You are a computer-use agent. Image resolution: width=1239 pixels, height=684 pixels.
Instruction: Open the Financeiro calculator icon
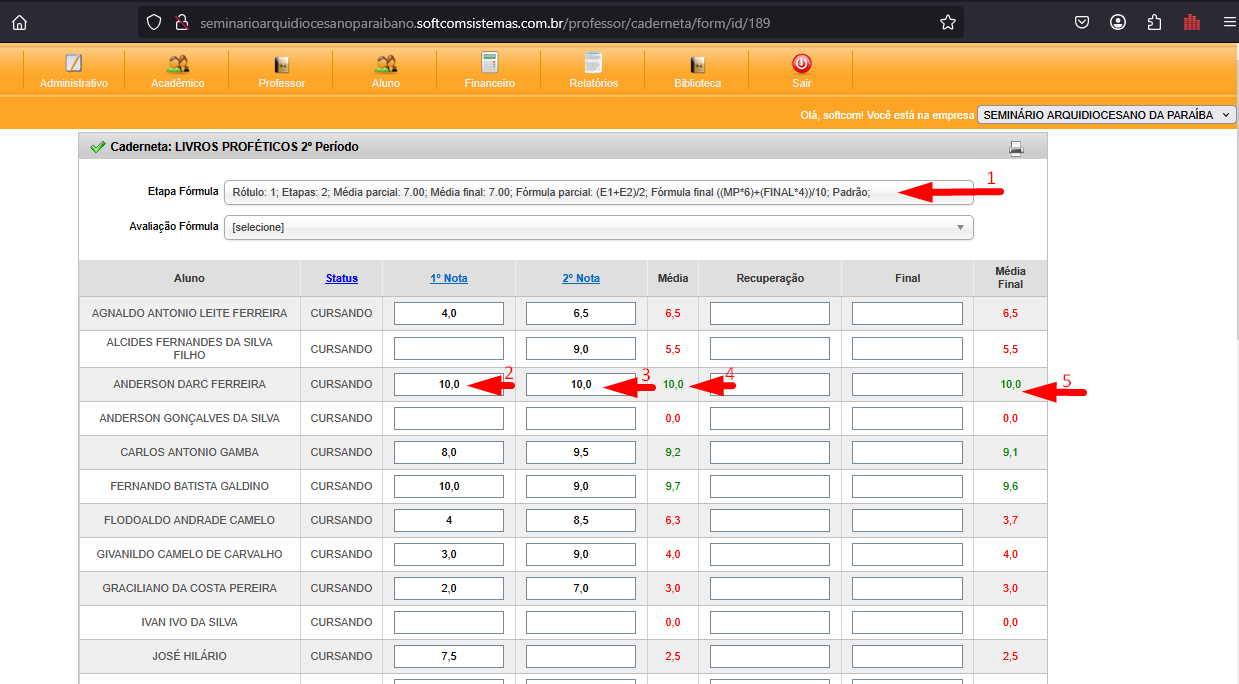click(x=489, y=64)
